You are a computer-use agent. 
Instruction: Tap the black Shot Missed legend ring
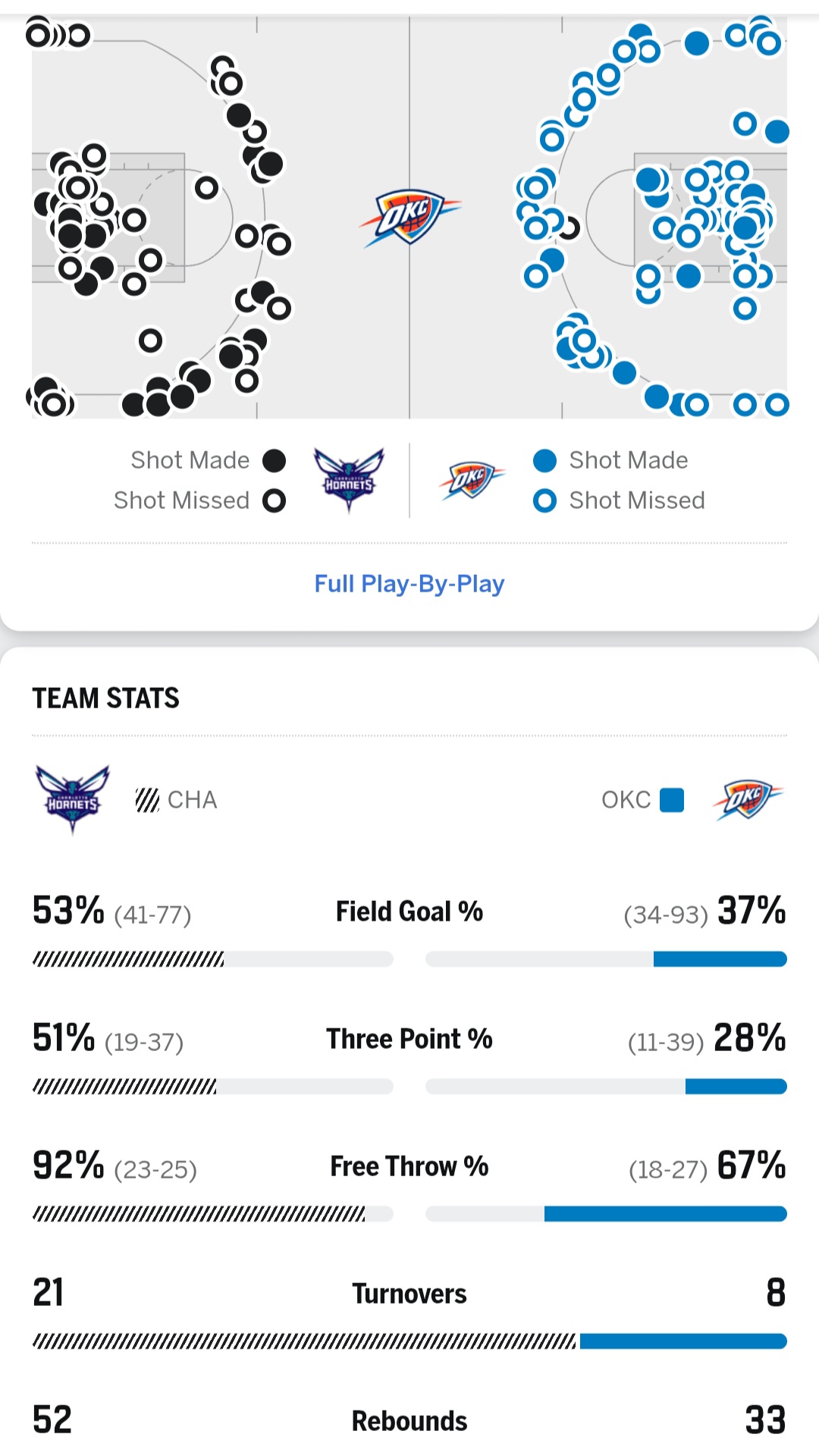[274, 500]
